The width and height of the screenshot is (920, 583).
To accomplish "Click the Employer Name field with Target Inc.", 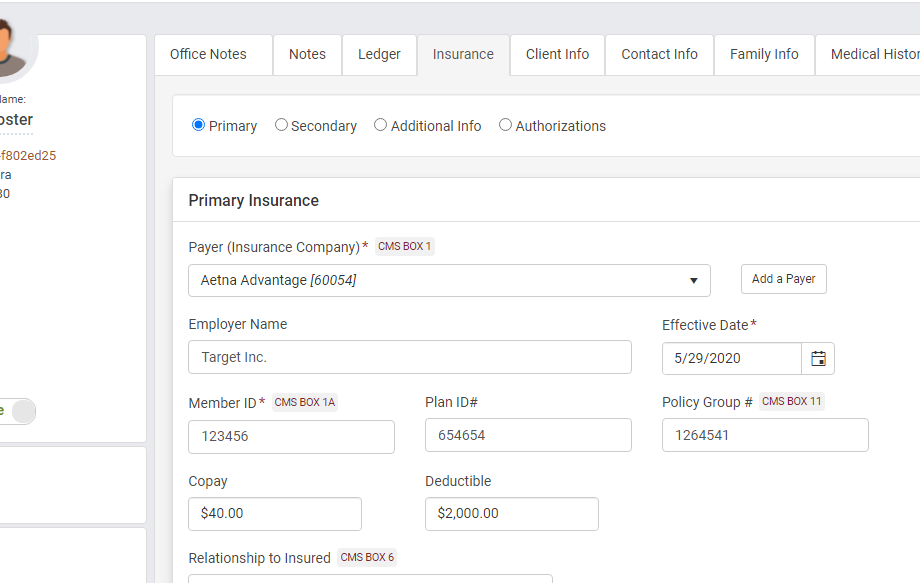I will [x=410, y=357].
